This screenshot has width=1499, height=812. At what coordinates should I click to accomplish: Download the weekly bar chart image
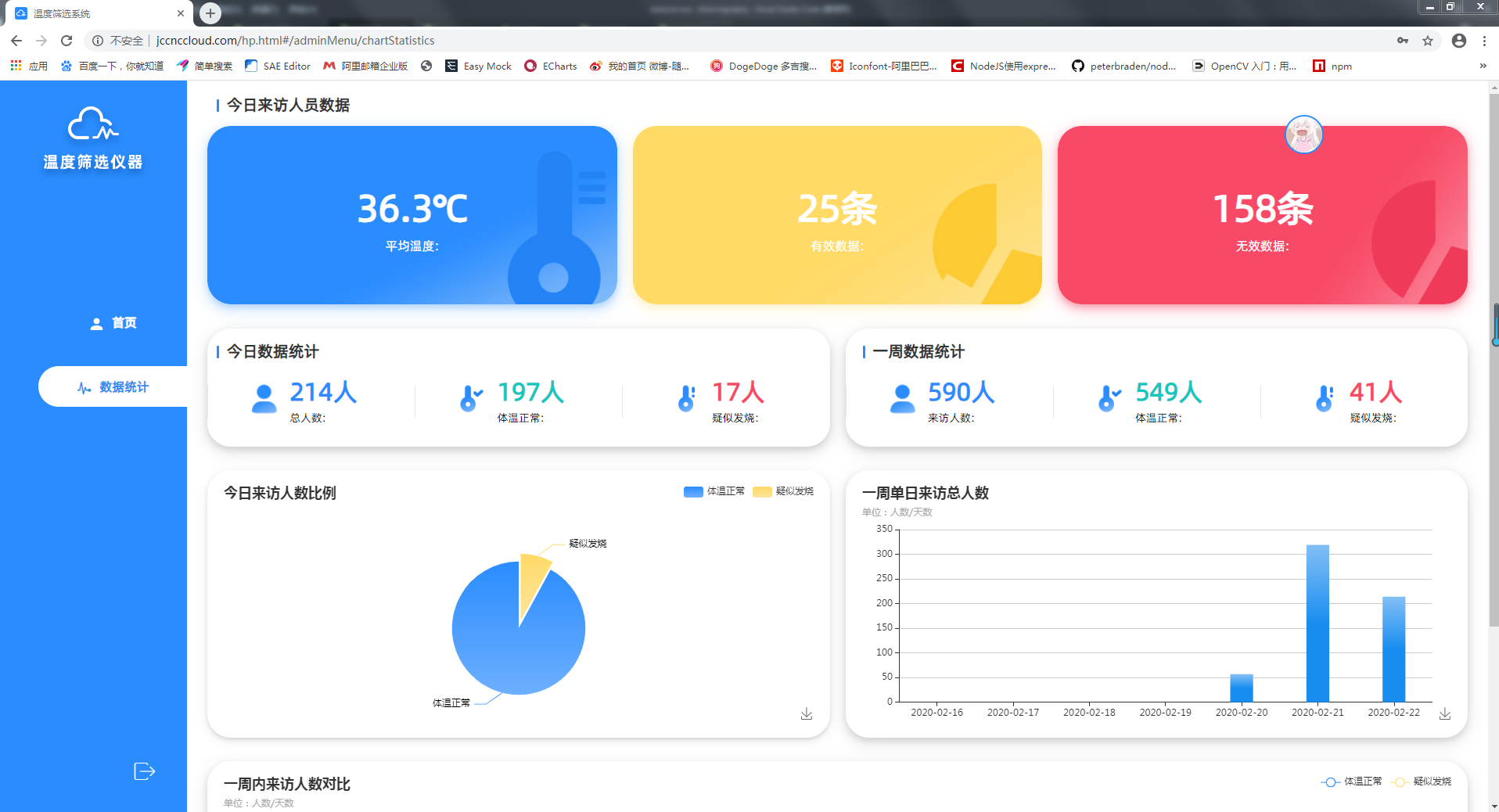pyautogui.click(x=1445, y=714)
